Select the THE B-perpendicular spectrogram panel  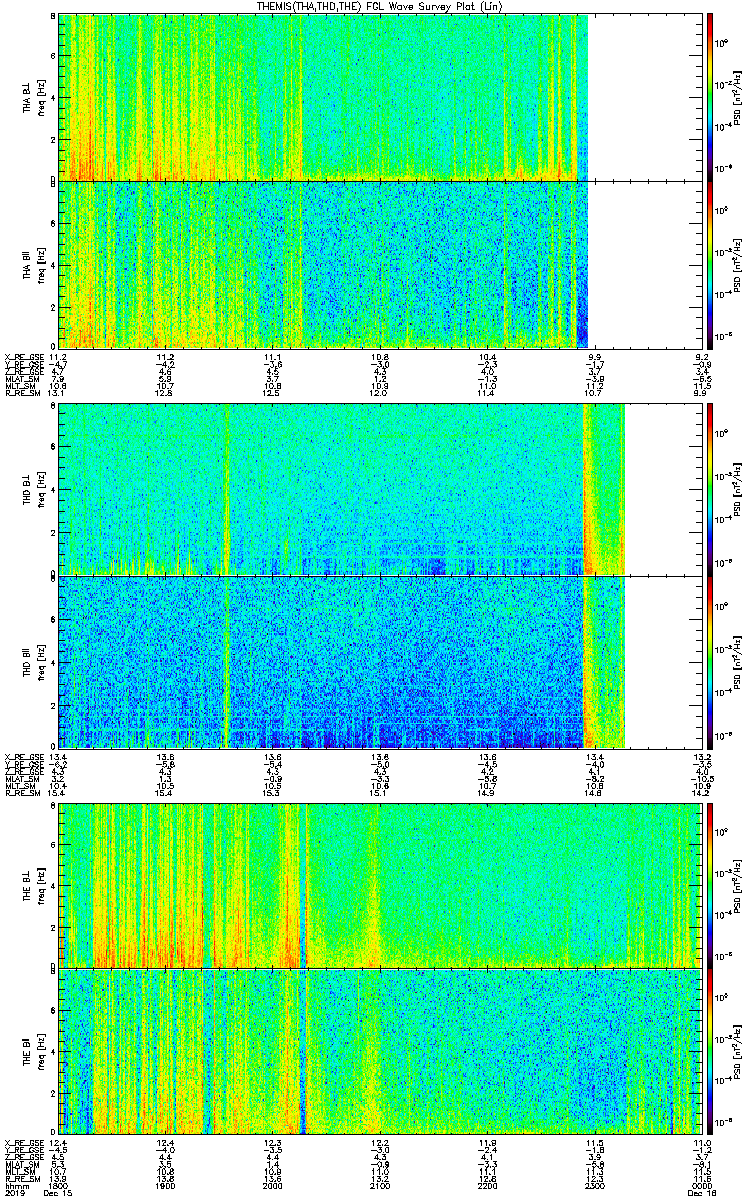tap(379, 884)
